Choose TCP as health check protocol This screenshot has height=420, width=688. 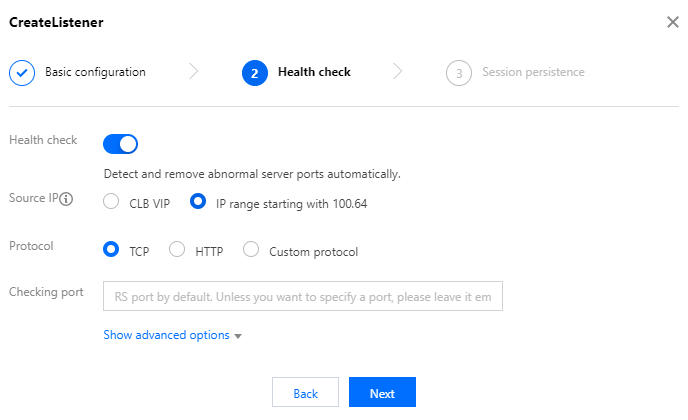coord(112,250)
